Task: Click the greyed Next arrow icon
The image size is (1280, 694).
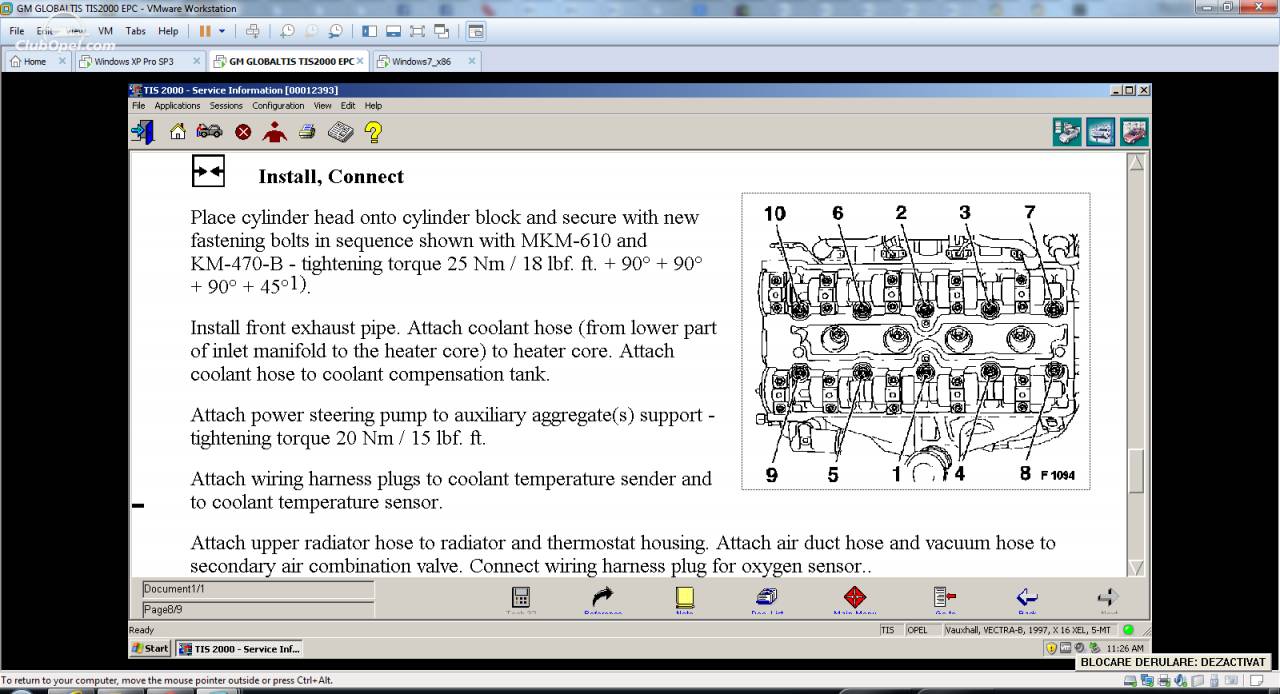Action: (1108, 599)
